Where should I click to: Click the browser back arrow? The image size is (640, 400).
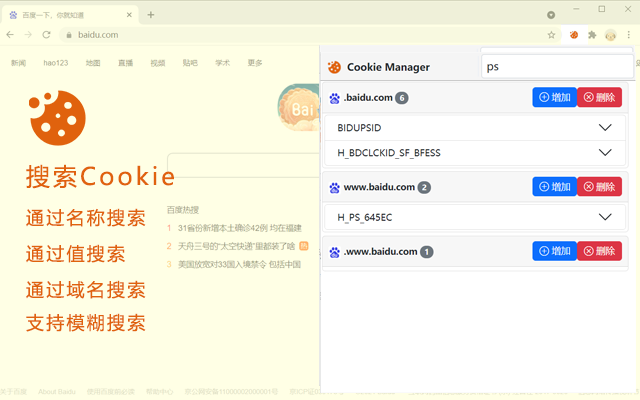(x=10, y=35)
